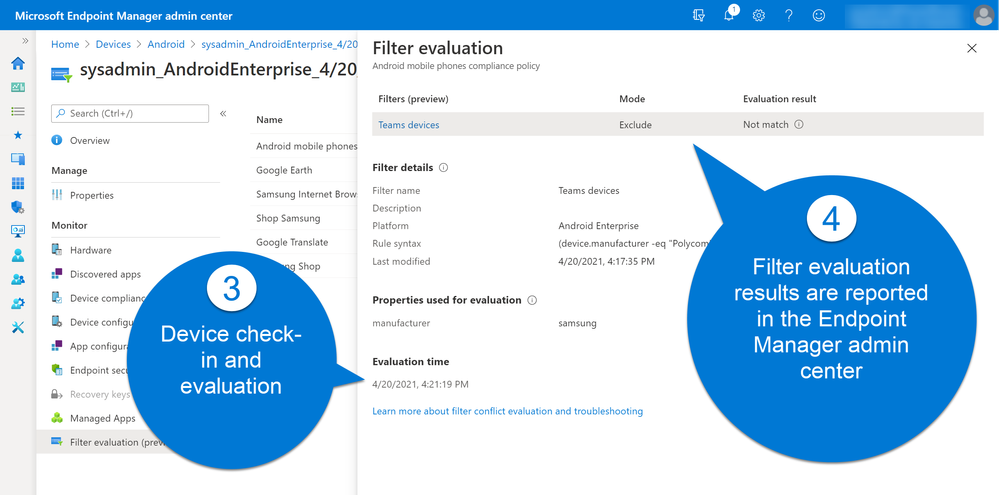The image size is (999, 495).
Task: Click the Overview info icon
Action: coord(57,140)
